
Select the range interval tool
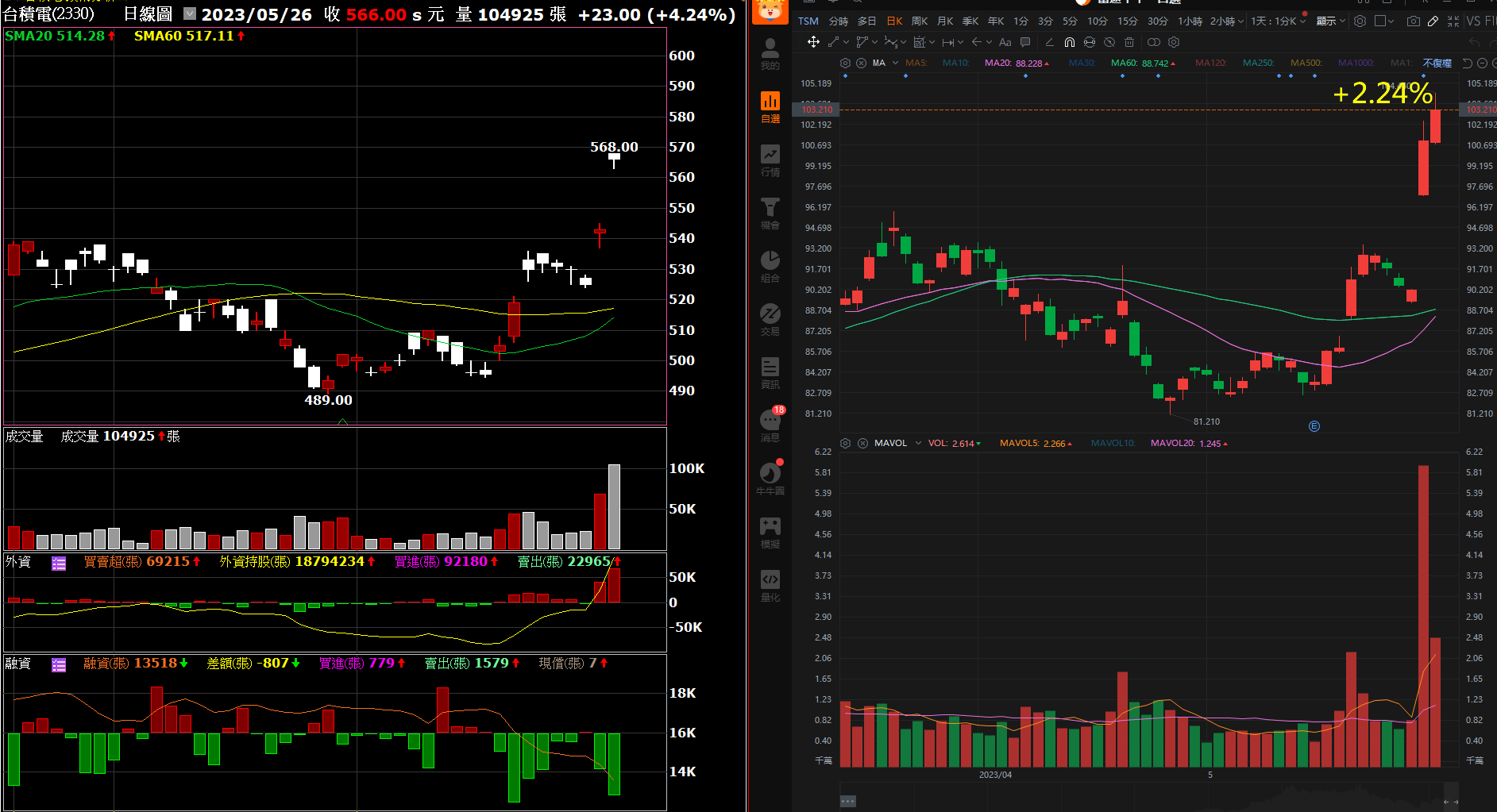click(x=947, y=42)
